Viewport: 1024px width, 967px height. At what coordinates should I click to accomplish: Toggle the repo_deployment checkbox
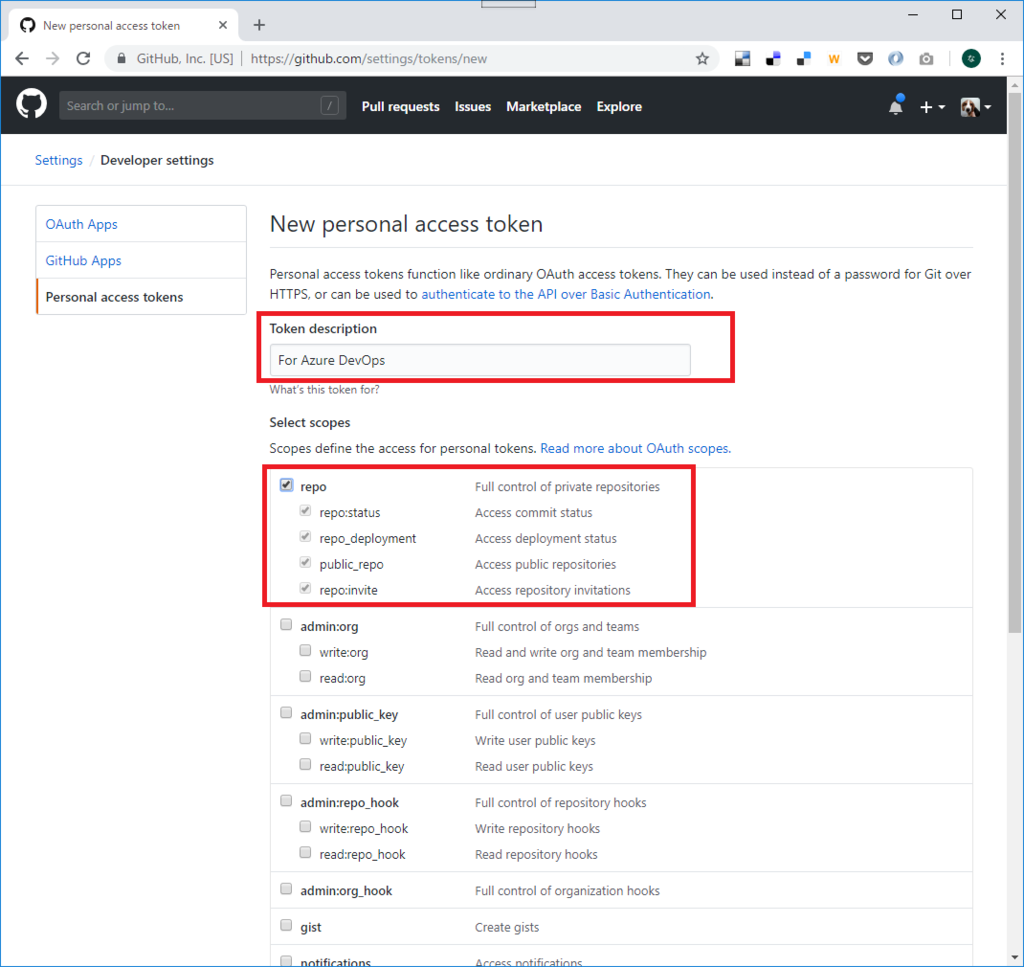[x=305, y=537]
